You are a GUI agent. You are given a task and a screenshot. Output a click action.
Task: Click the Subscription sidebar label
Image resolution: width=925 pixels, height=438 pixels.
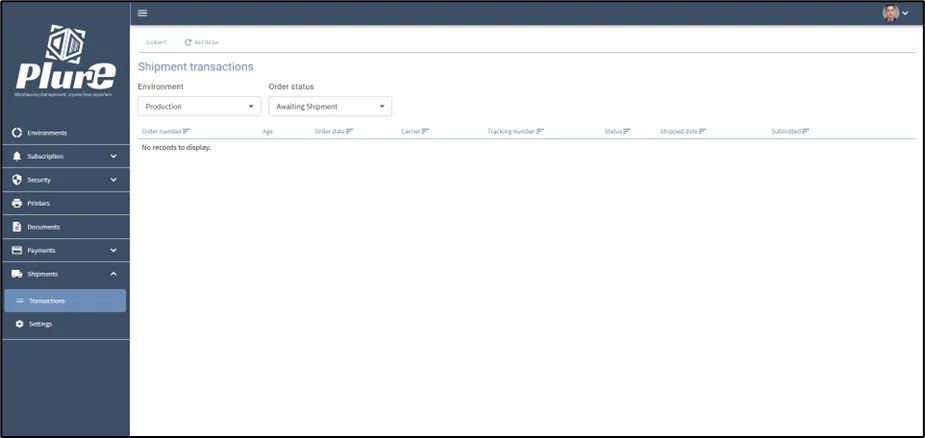(x=45, y=156)
